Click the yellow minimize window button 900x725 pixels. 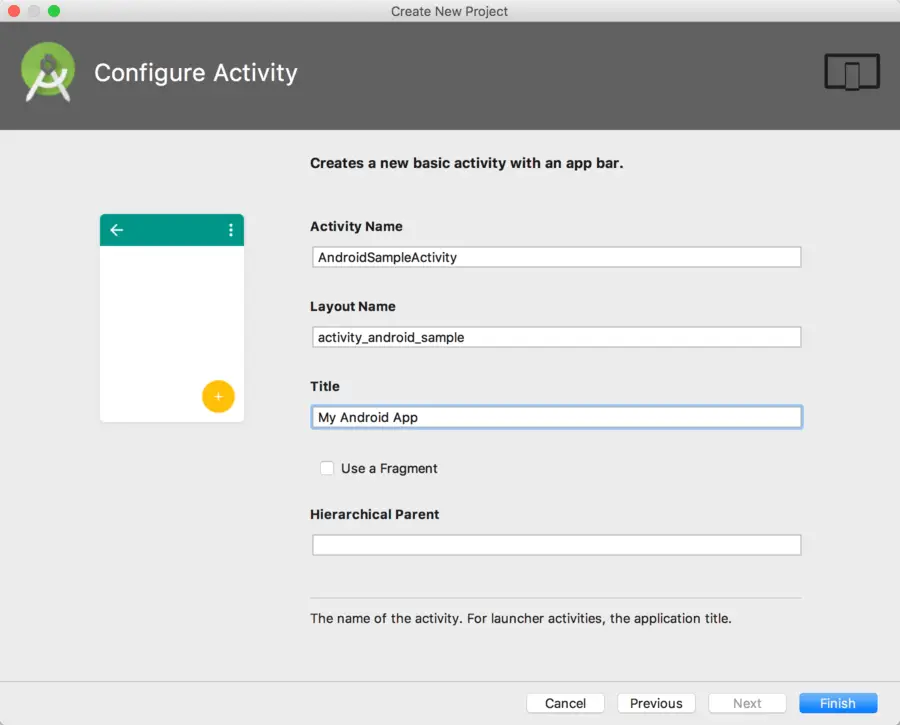pyautogui.click(x=34, y=11)
